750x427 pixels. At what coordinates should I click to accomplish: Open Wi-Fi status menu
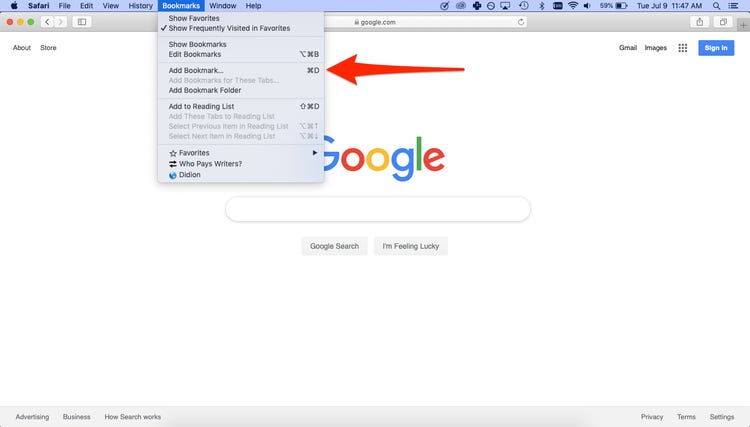tap(573, 6)
